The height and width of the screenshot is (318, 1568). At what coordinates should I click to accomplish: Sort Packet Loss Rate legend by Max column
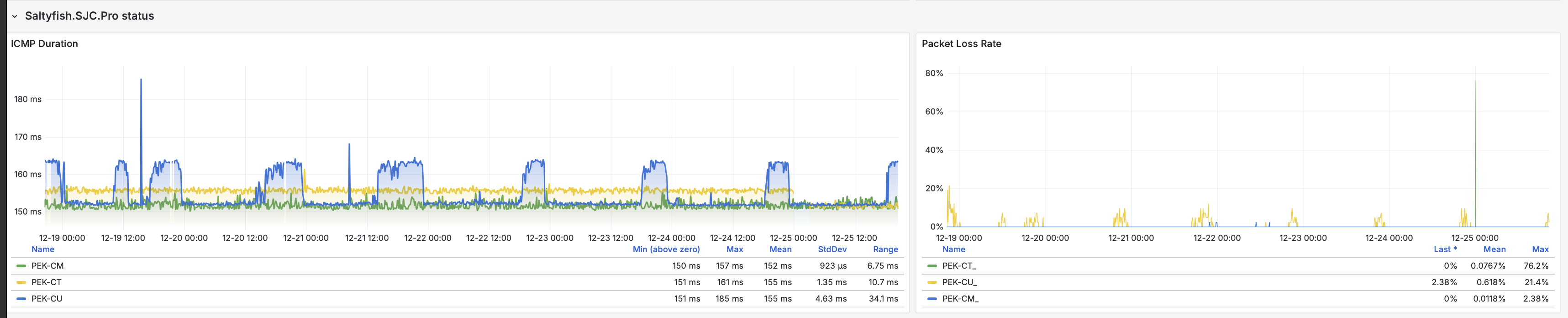pos(1540,250)
